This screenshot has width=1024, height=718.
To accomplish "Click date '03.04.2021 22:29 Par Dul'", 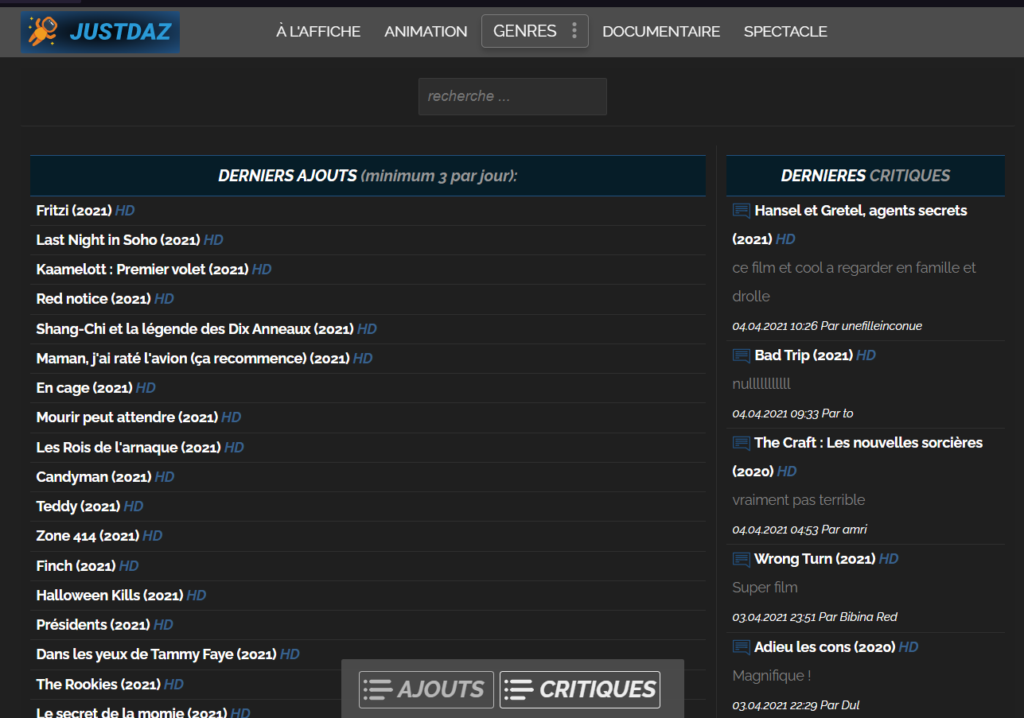I will point(795,706).
